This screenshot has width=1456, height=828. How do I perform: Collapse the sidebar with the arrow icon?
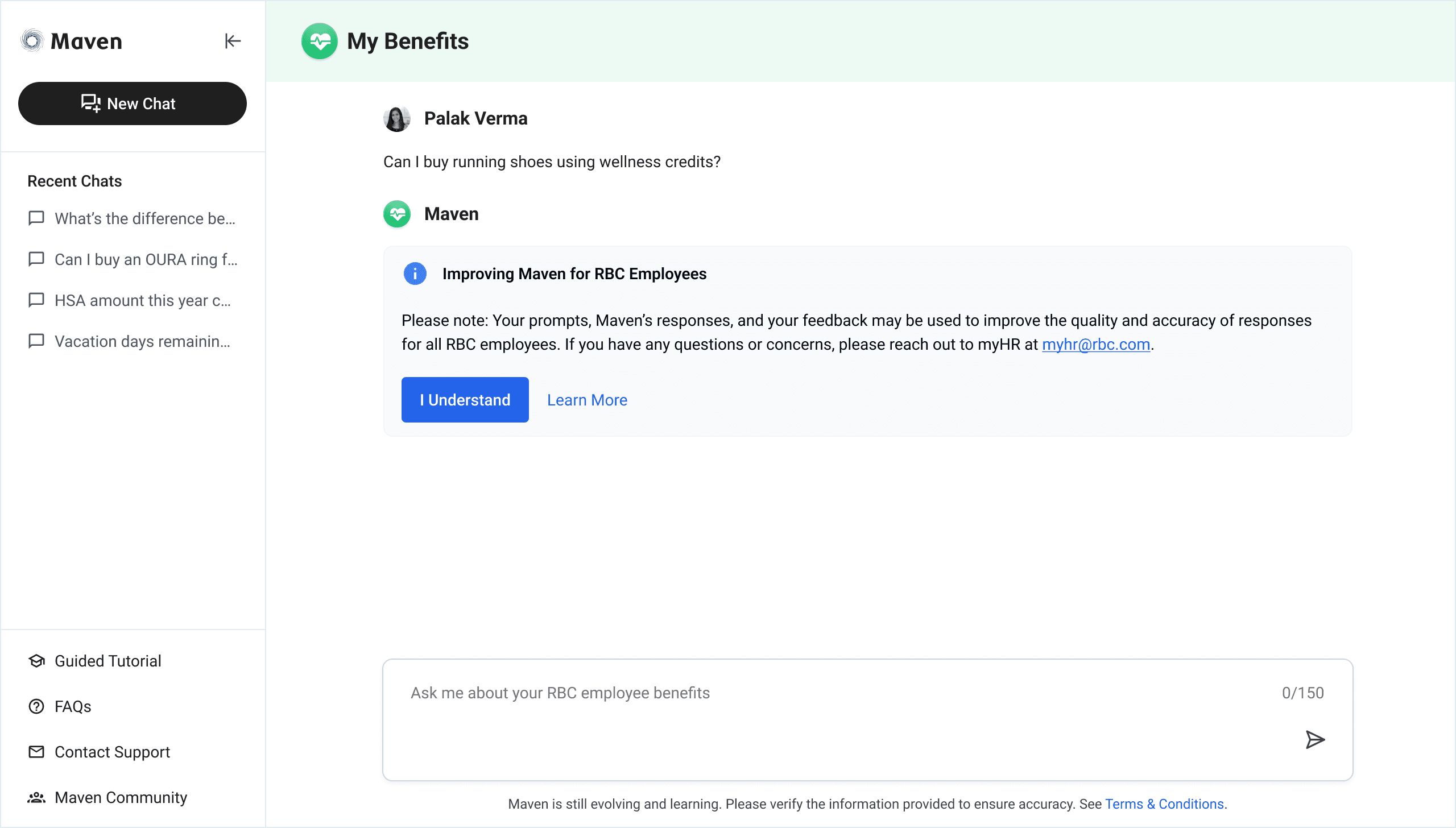(233, 41)
